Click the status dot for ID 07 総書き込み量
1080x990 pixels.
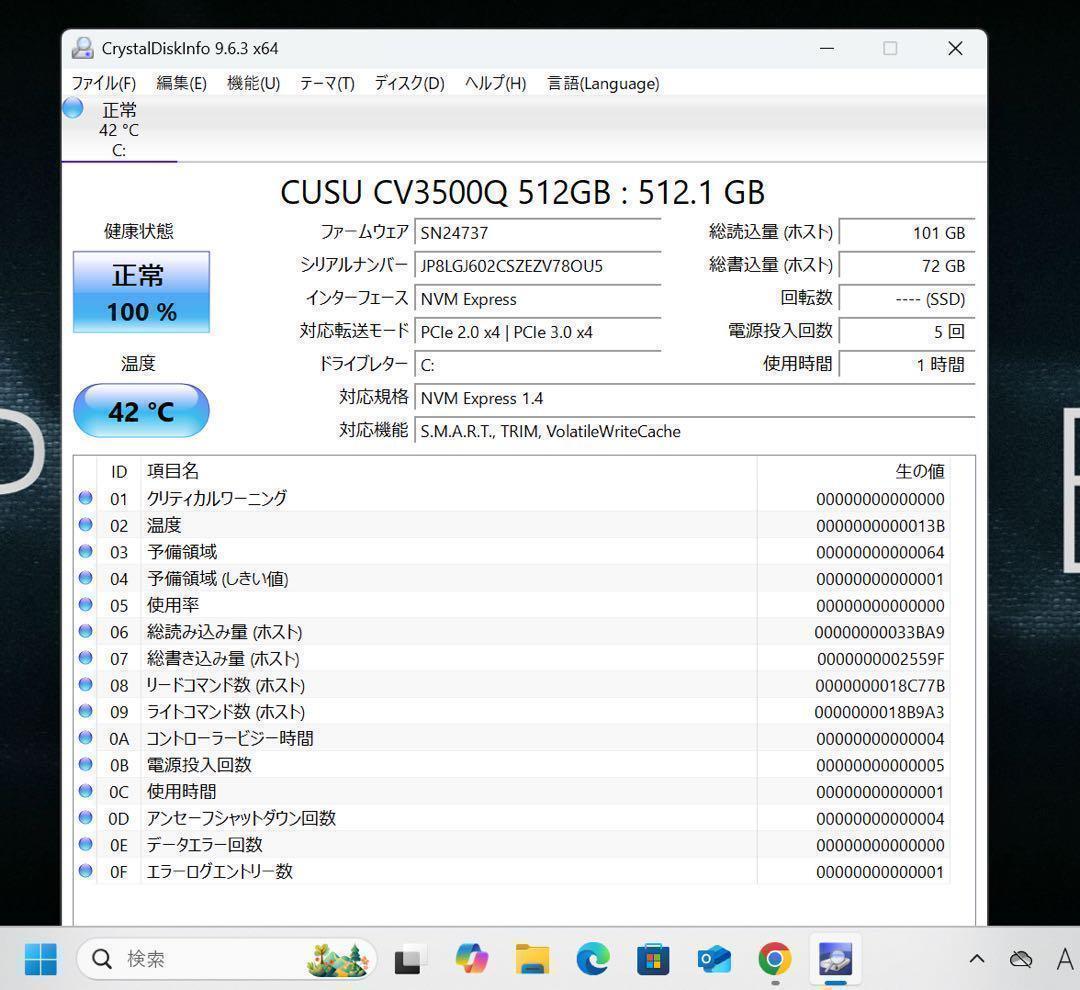85,657
